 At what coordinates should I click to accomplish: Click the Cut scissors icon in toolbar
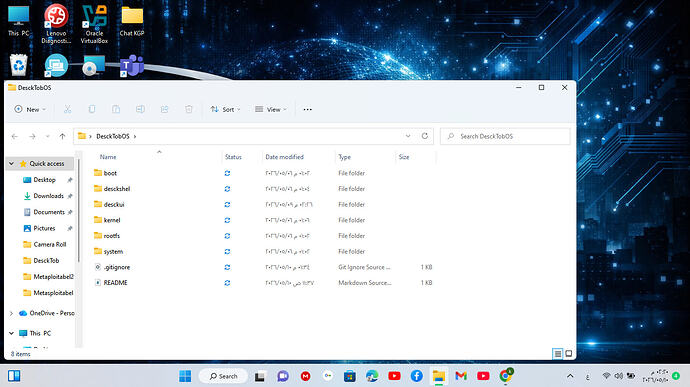coord(67,109)
